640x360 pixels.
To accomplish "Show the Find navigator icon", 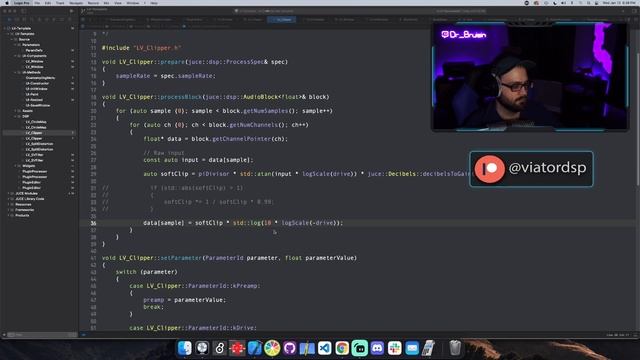I will [x=32, y=19].
